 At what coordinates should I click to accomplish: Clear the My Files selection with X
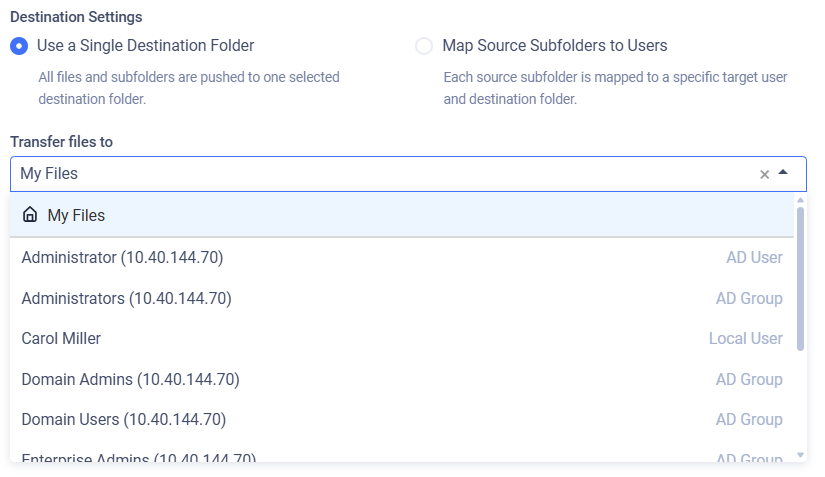(764, 174)
